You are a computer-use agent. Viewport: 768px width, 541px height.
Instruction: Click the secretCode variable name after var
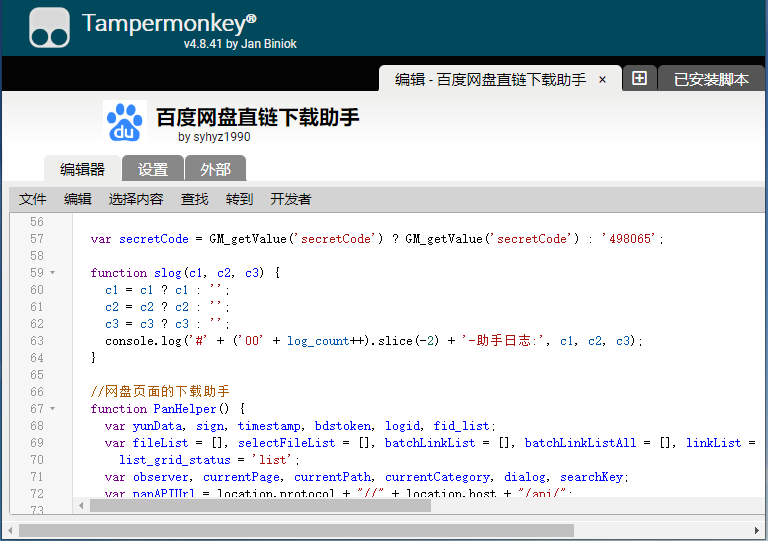pyautogui.click(x=154, y=239)
